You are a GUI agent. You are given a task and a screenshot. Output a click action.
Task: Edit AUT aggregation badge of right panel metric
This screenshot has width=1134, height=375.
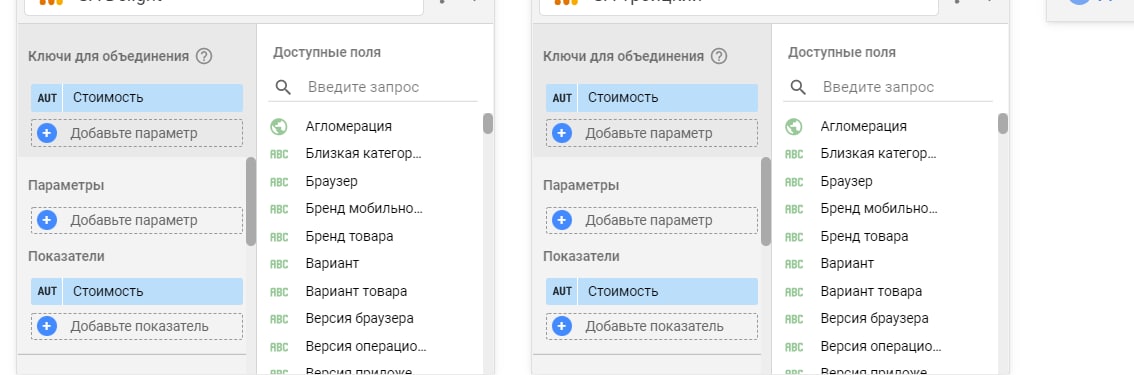point(562,291)
